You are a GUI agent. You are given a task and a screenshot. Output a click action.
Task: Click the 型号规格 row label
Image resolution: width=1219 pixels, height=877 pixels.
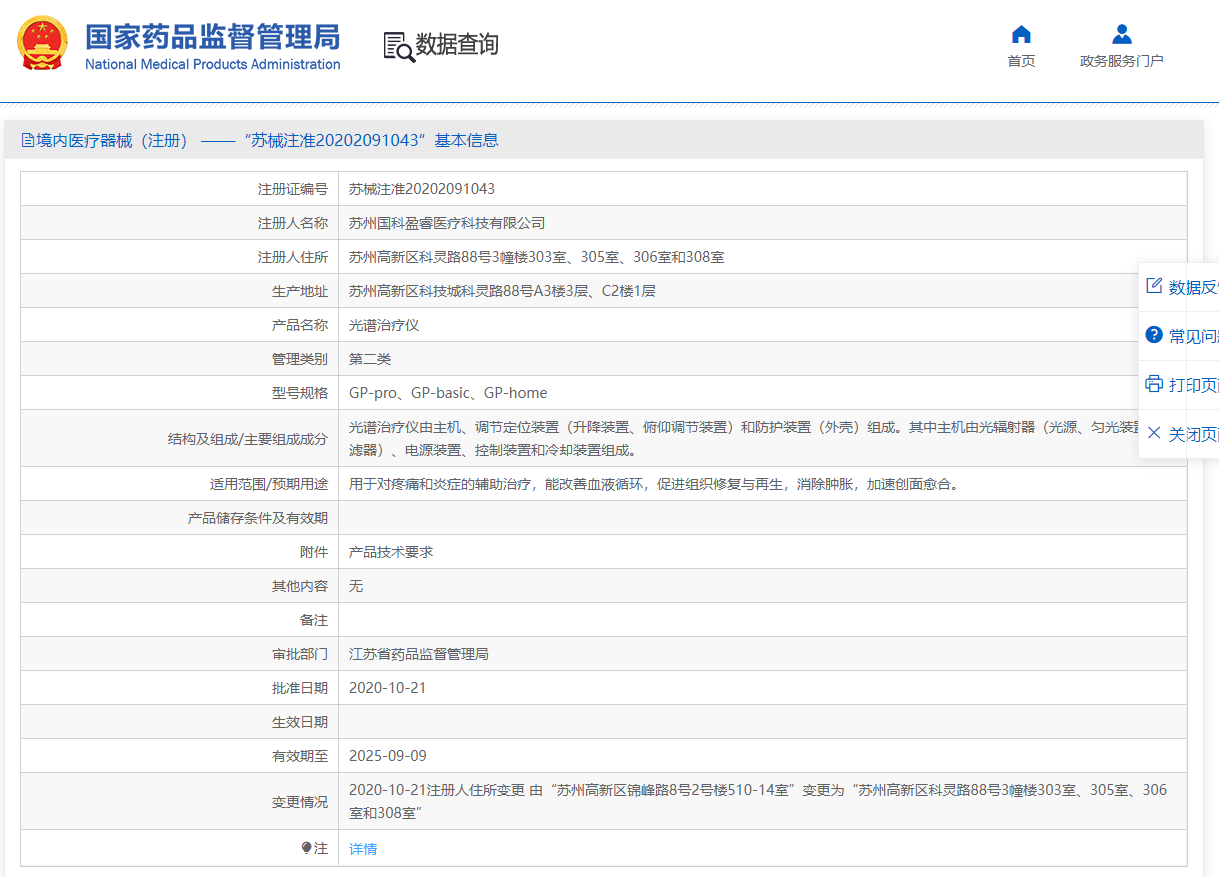pos(299,393)
